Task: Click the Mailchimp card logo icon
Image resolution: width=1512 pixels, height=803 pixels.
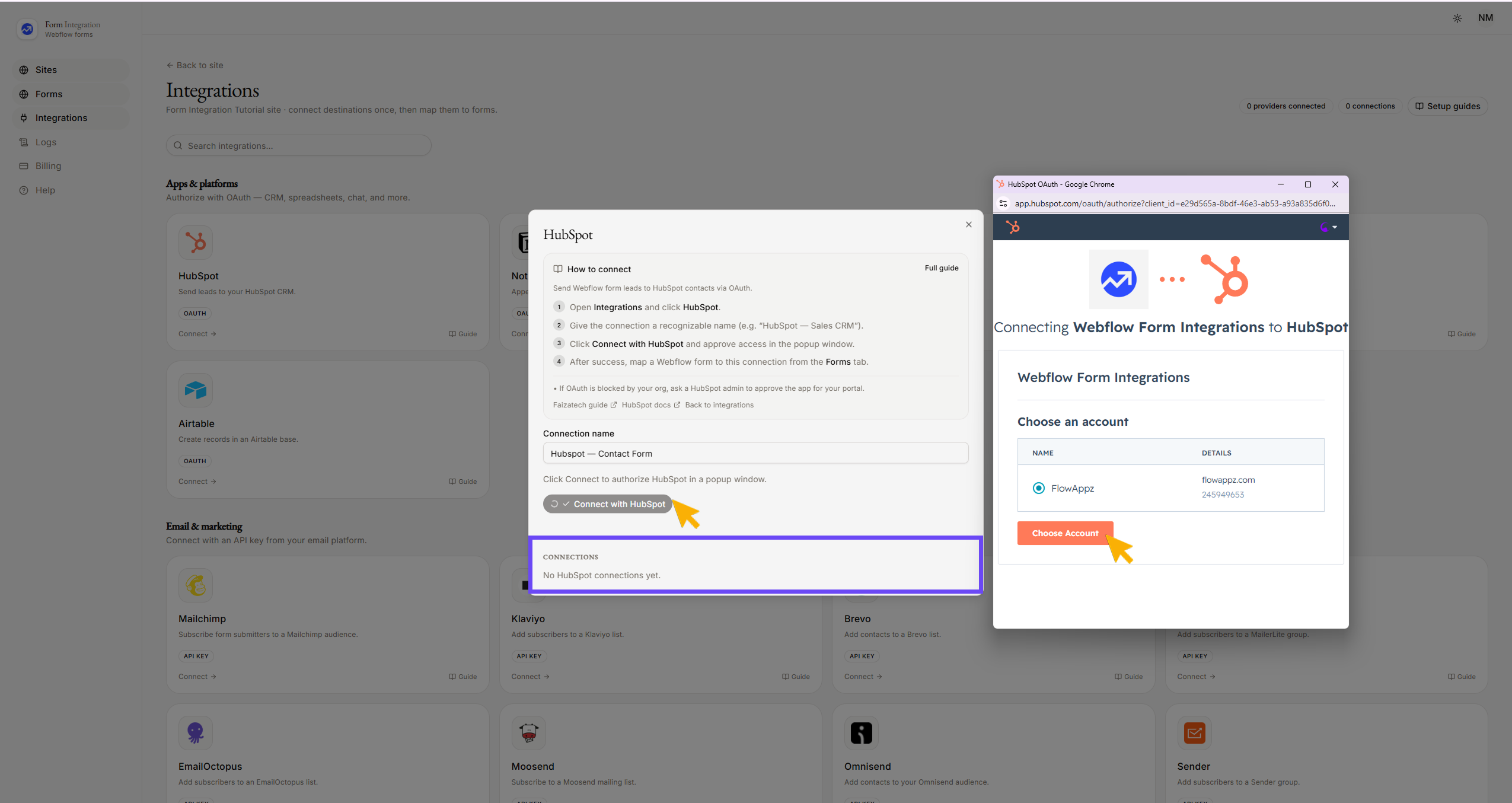Action: pyautogui.click(x=196, y=585)
